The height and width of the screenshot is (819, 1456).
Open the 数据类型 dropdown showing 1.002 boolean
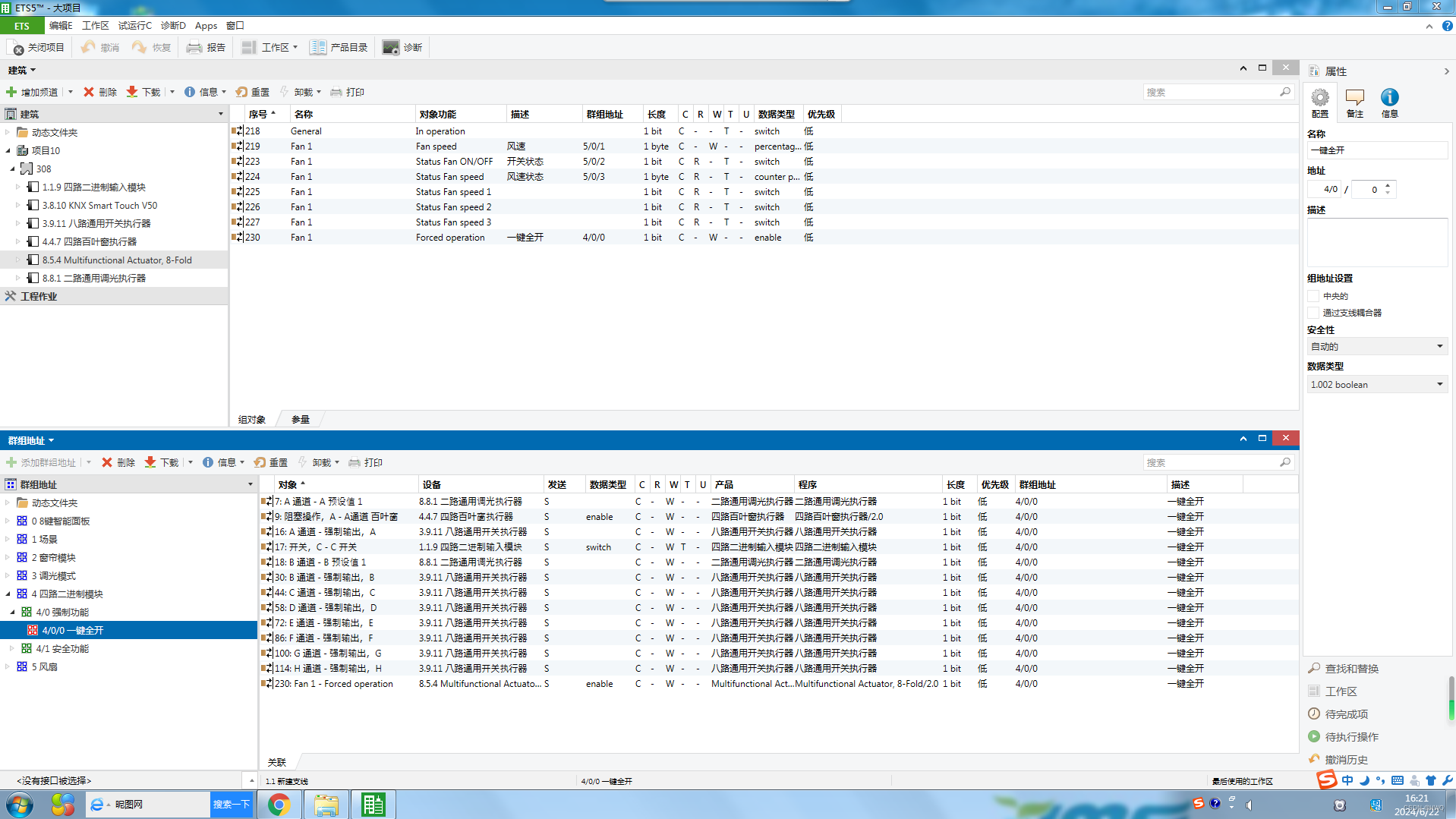click(x=1376, y=385)
